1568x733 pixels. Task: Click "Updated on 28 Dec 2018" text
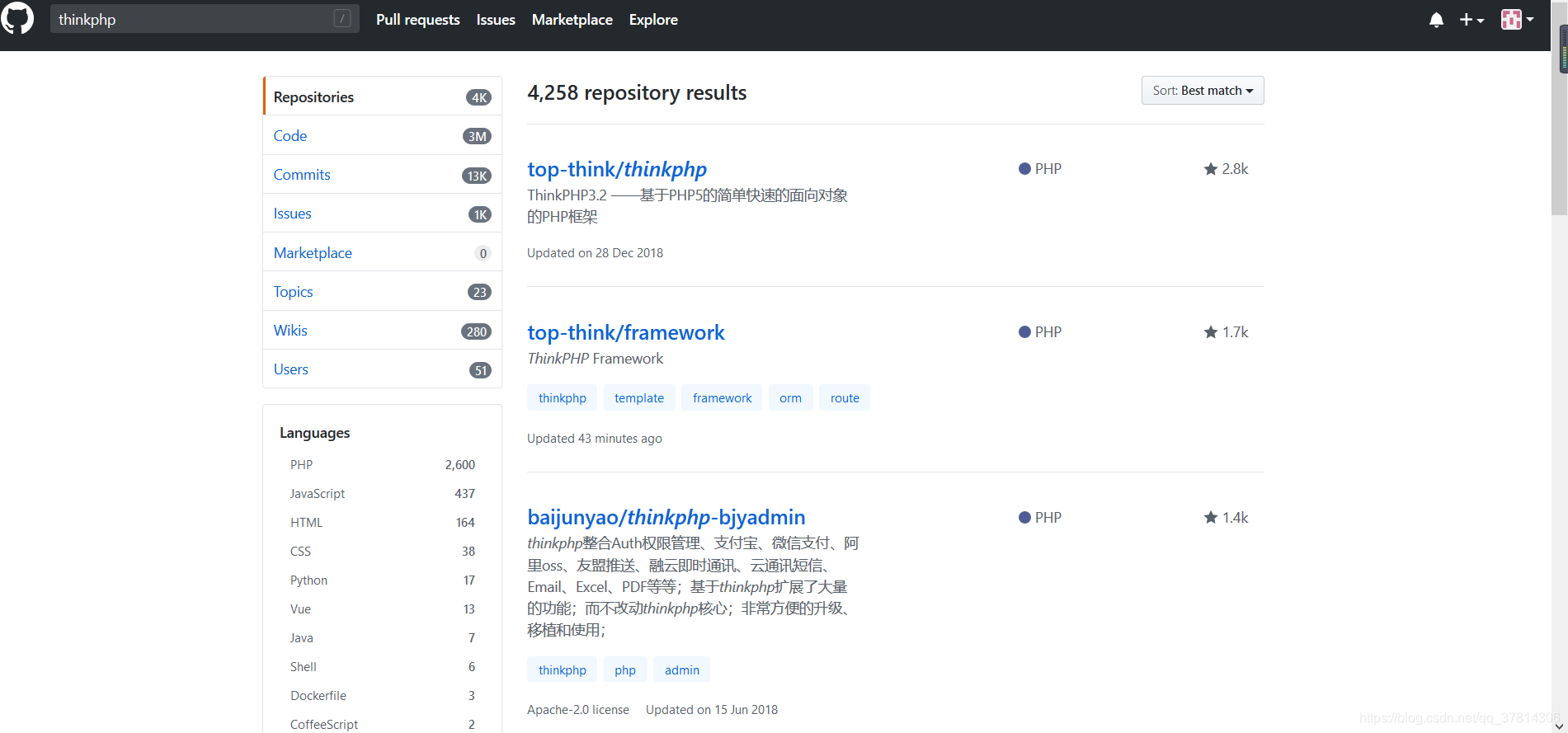595,253
